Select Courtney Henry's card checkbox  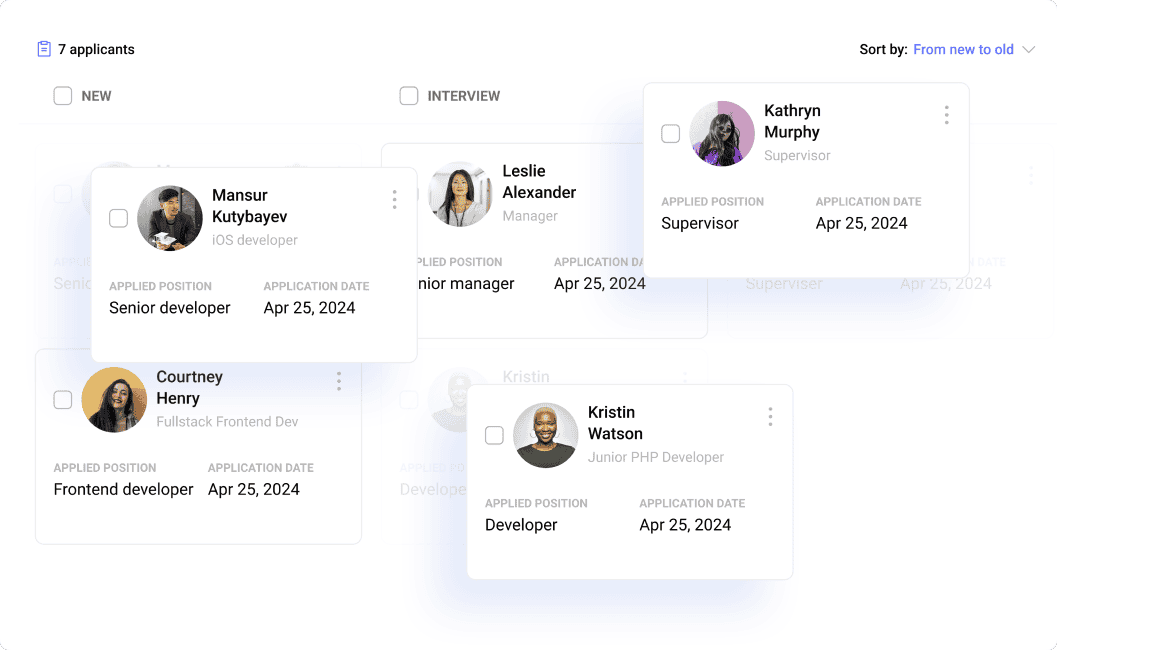(x=62, y=399)
